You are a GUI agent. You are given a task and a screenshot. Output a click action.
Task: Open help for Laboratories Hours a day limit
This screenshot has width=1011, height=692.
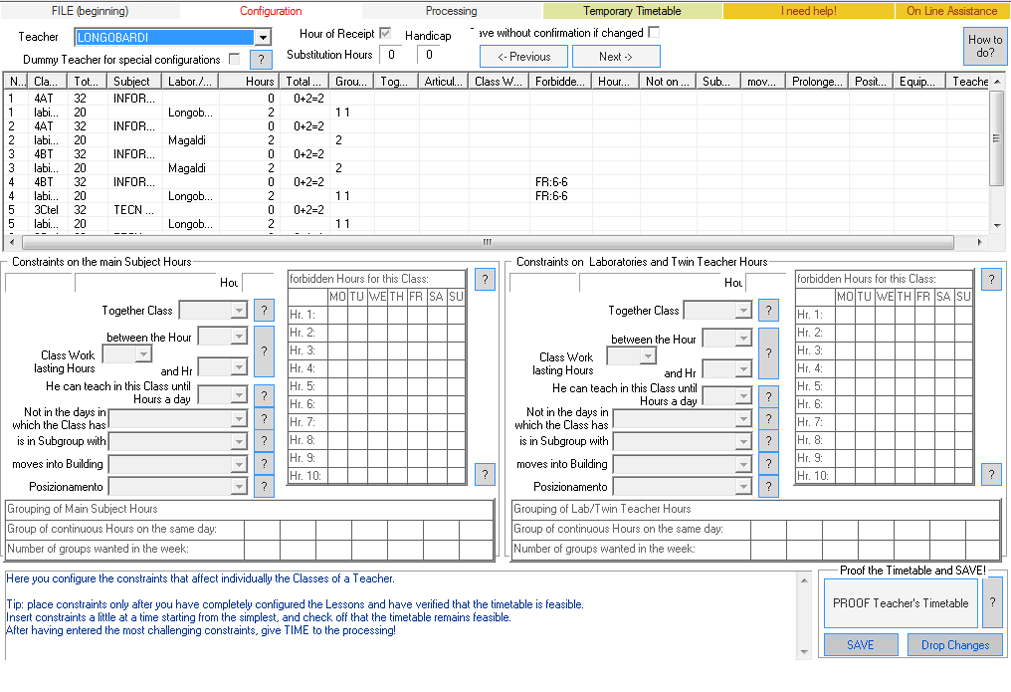[x=768, y=396]
